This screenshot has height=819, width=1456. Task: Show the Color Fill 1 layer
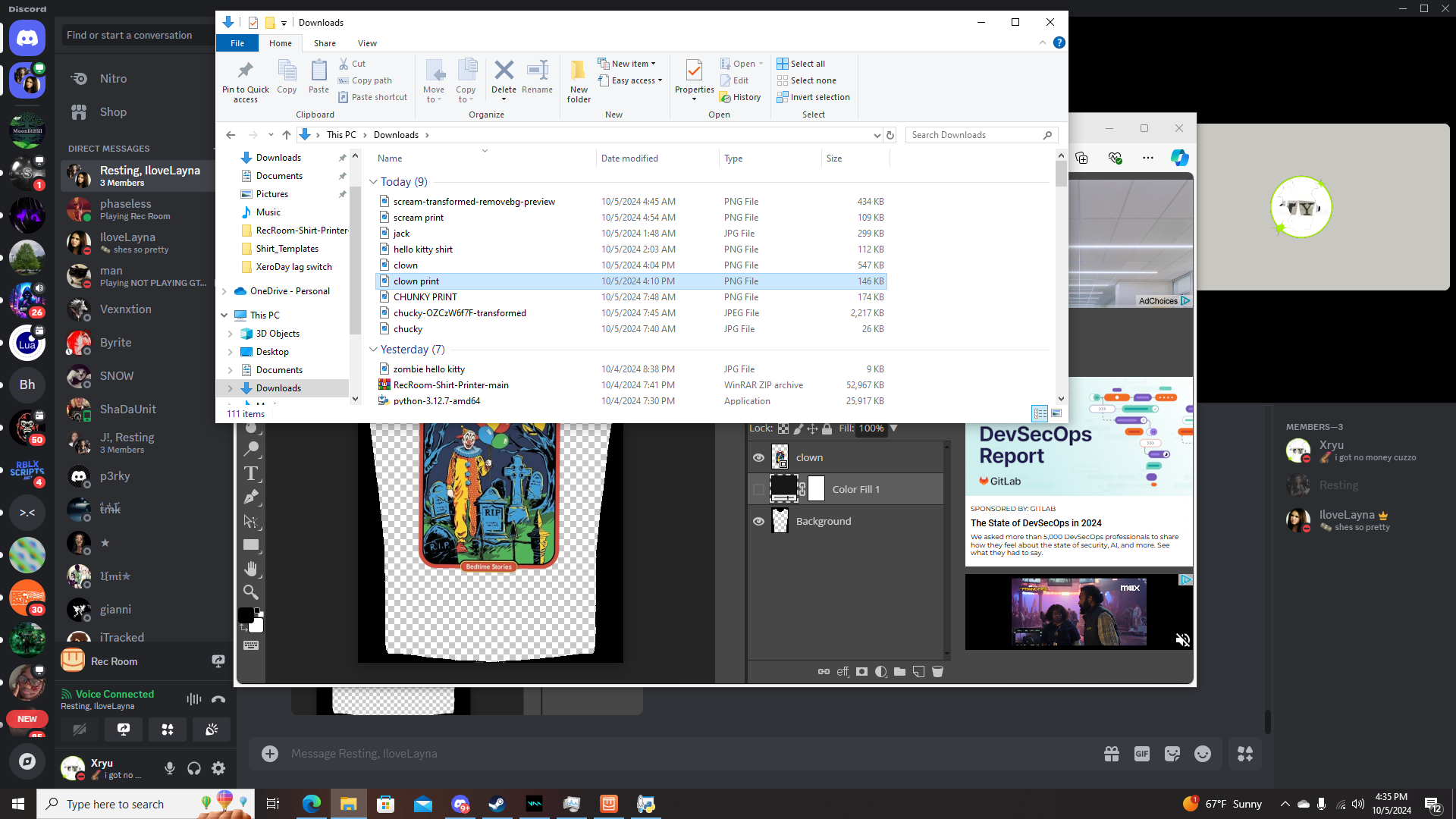(x=758, y=489)
